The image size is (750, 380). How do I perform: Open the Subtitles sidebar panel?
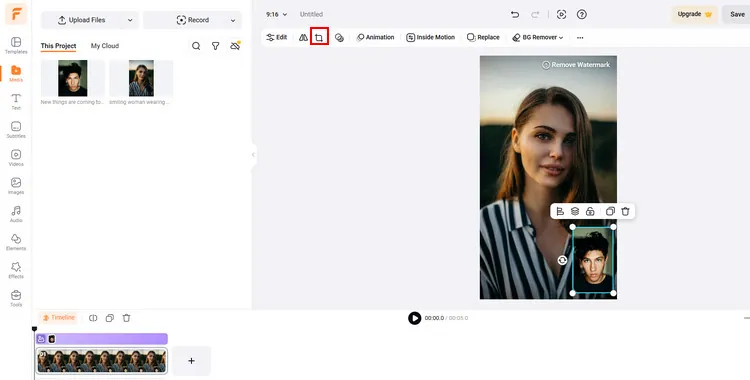click(16, 130)
